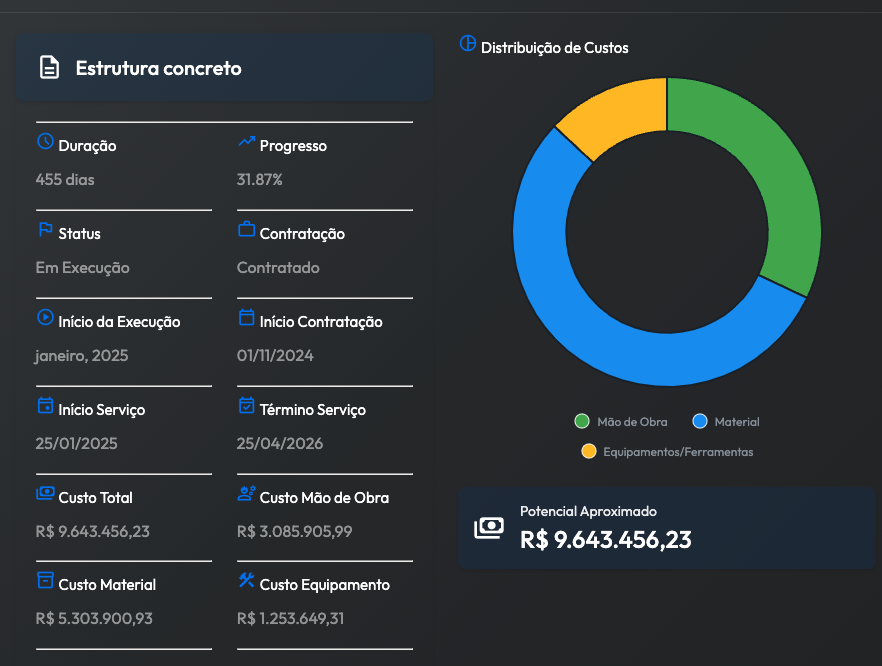Click the R$ 9.643.456,23 Potencial Aproximado value

[606, 540]
